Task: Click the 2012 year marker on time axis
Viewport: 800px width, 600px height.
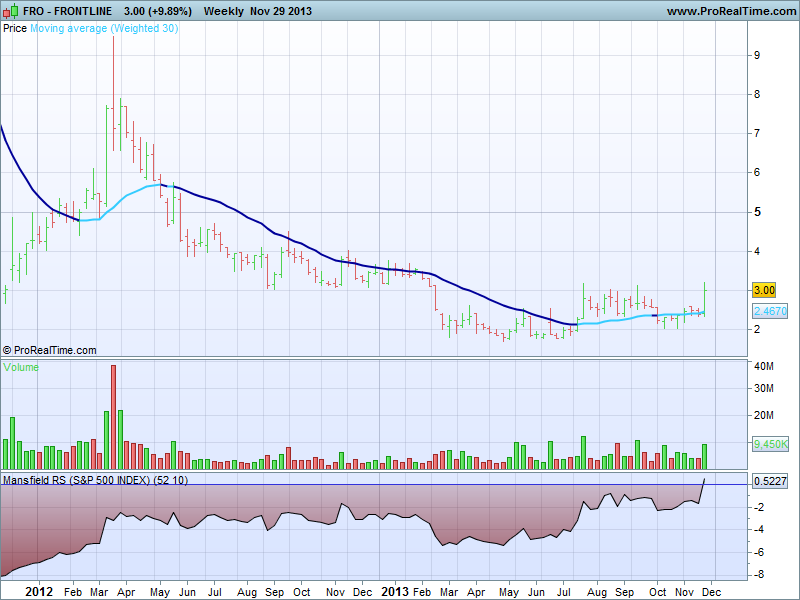Action: tap(38, 591)
